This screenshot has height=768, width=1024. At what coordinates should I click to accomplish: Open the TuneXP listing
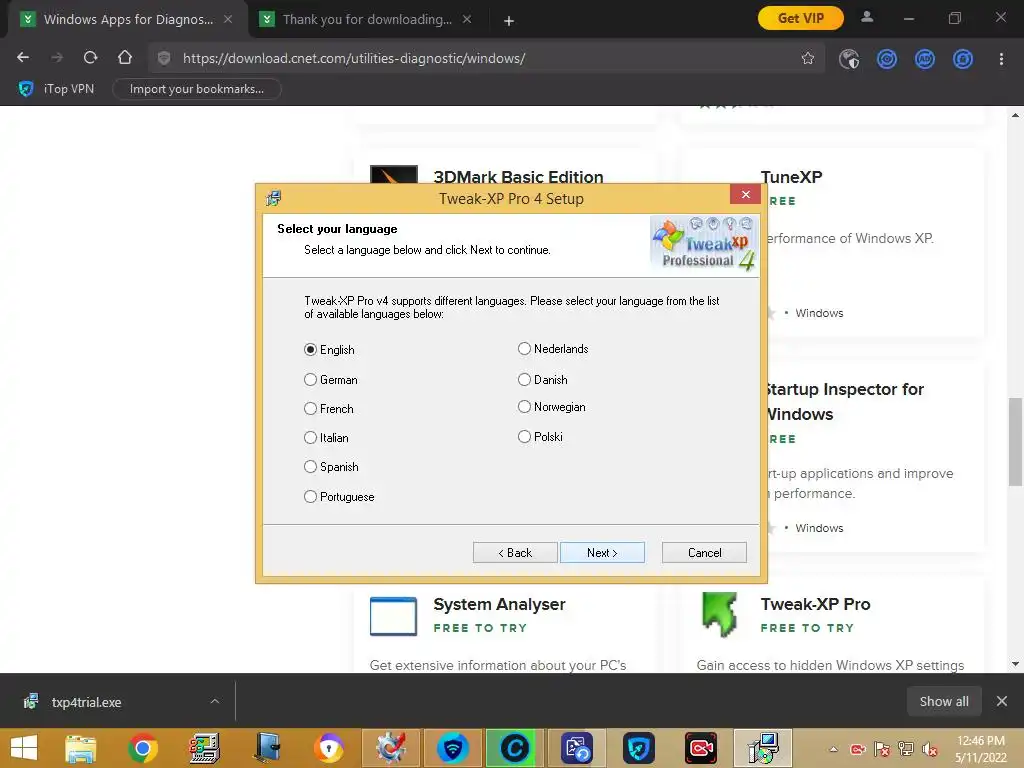pos(791,177)
